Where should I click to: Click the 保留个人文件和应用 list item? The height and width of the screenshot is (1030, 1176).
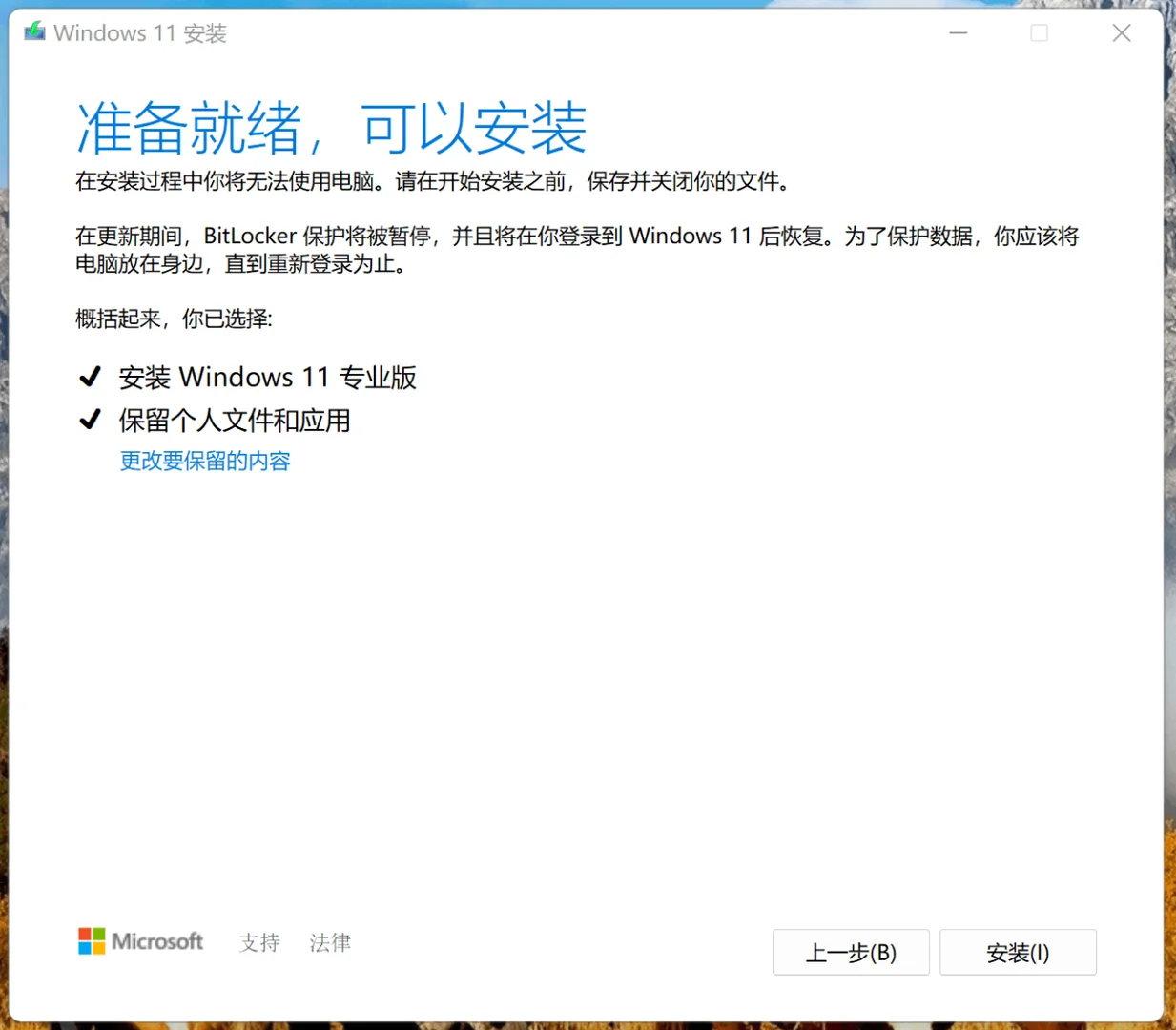coord(234,421)
